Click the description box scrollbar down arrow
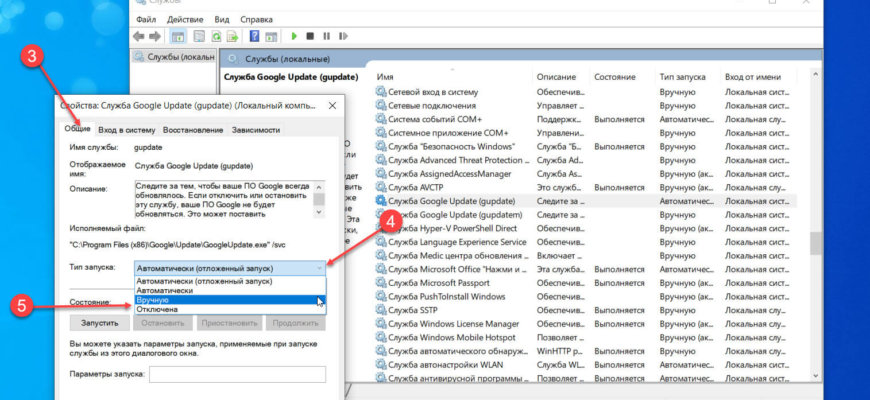 click(x=319, y=211)
